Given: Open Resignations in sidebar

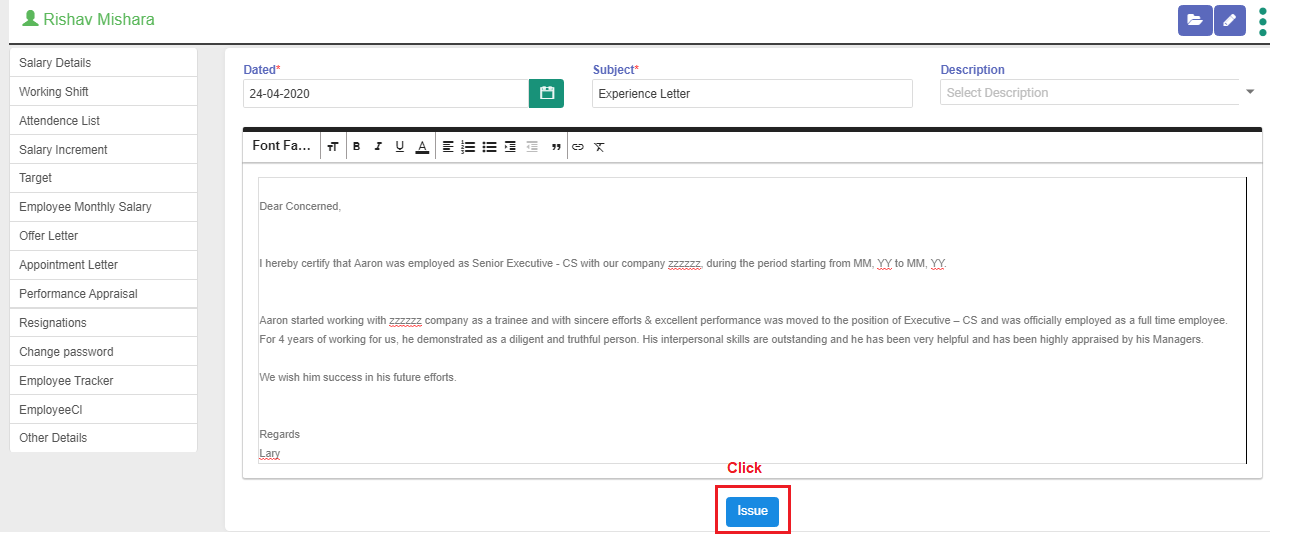Looking at the screenshot, I should [104, 323].
